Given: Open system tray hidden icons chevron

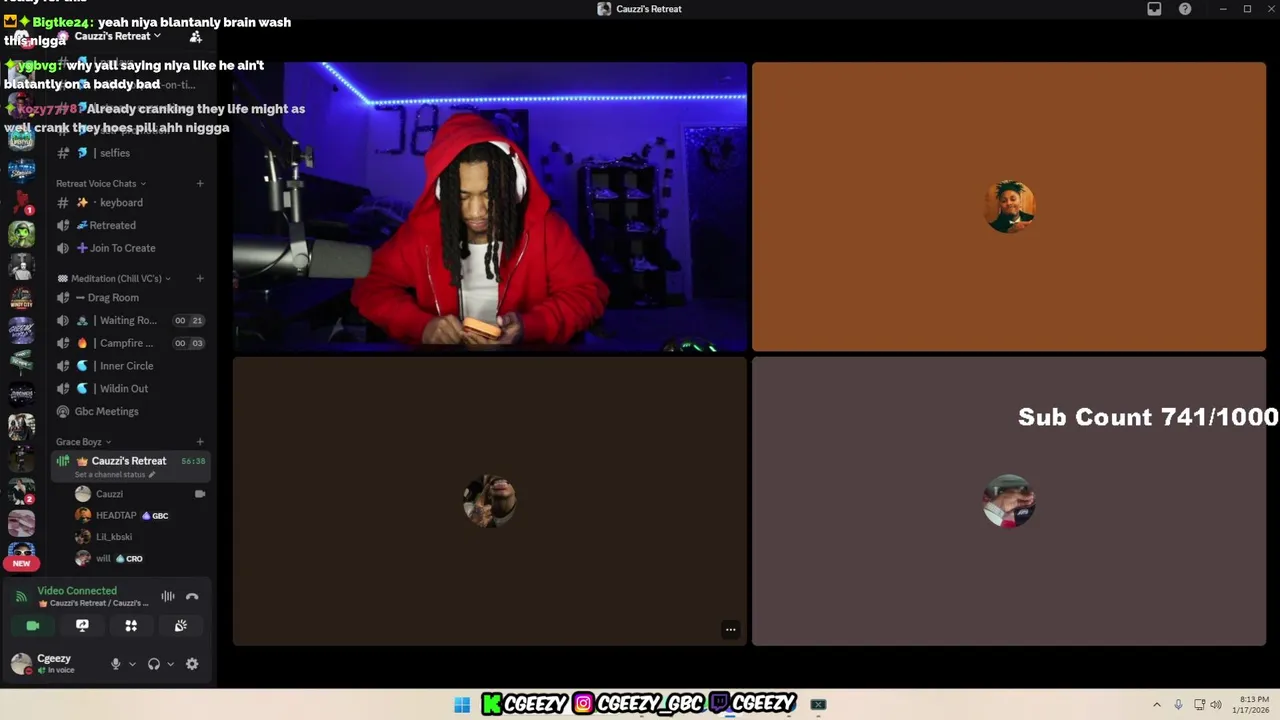Looking at the screenshot, I should click(1157, 705).
